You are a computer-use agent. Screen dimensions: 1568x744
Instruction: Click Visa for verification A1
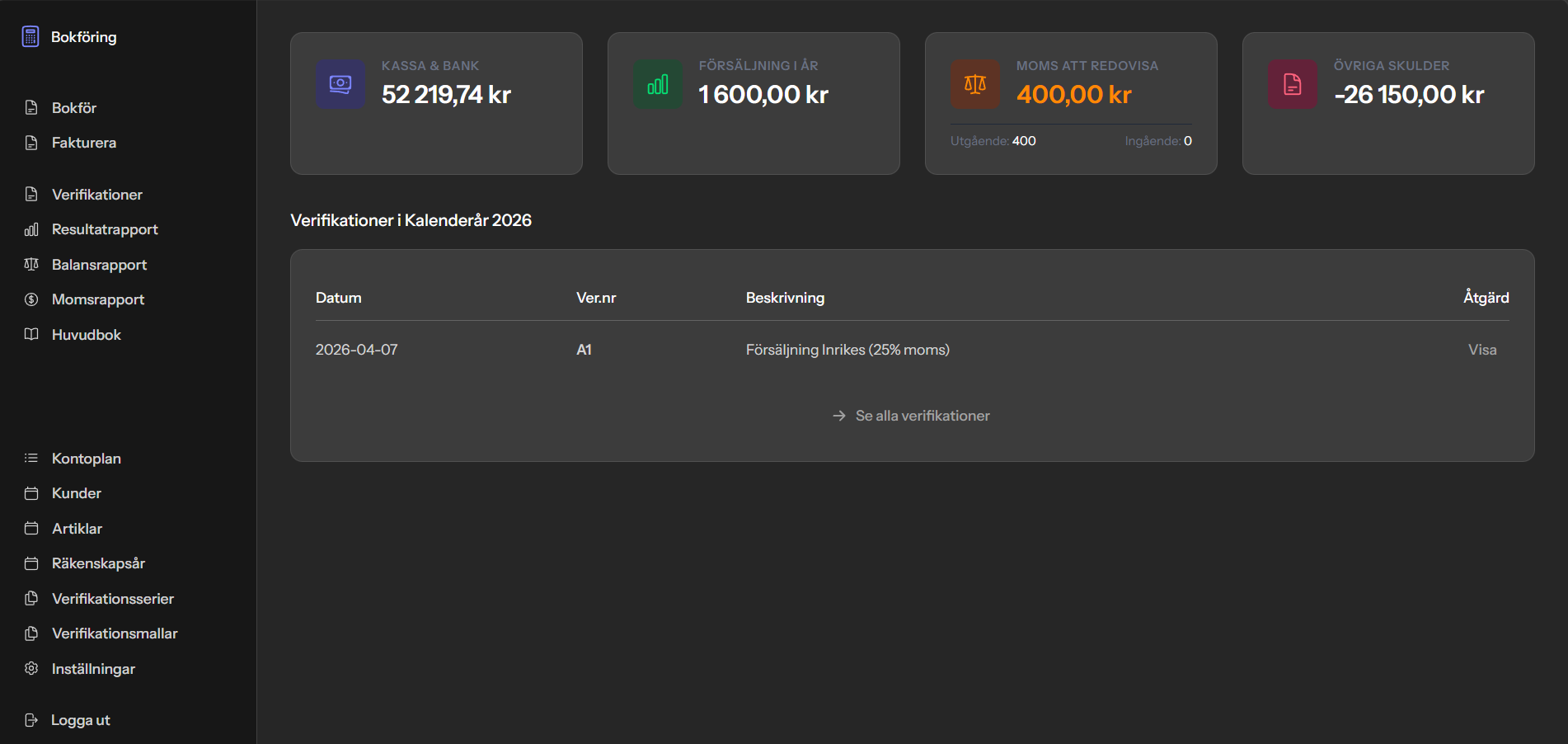click(x=1481, y=350)
